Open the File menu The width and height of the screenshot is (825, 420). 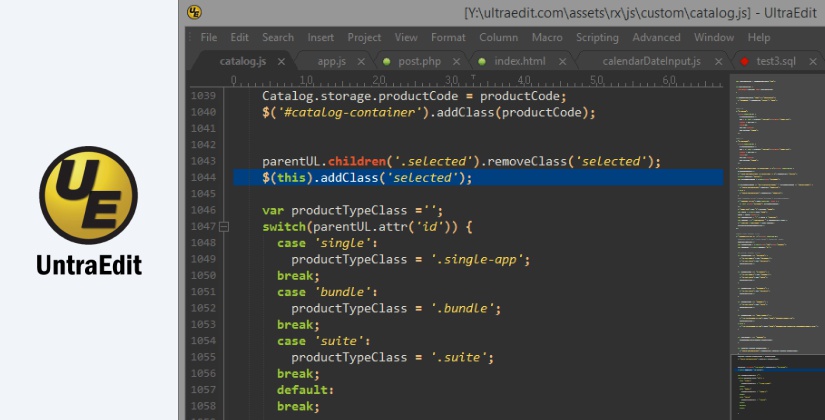[x=208, y=37]
